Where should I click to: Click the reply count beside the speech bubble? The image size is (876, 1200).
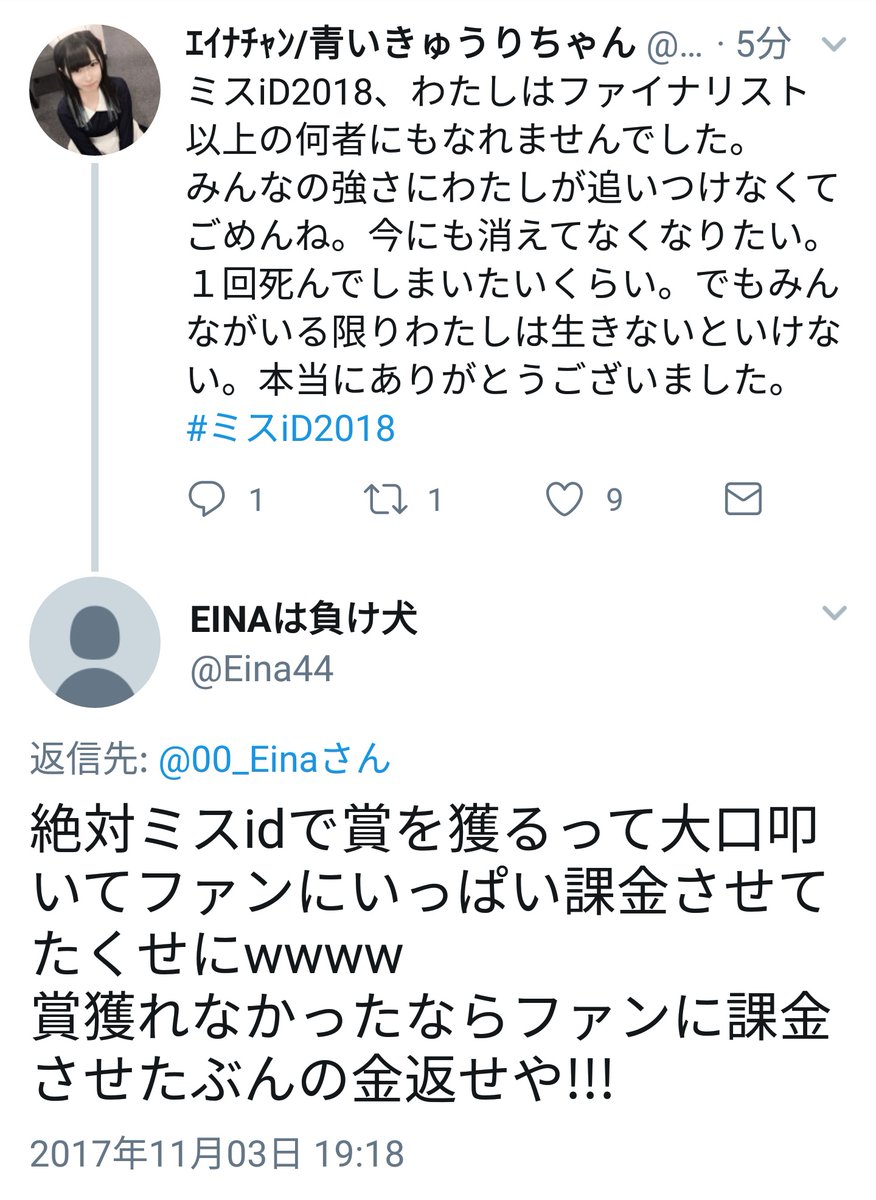[x=256, y=500]
